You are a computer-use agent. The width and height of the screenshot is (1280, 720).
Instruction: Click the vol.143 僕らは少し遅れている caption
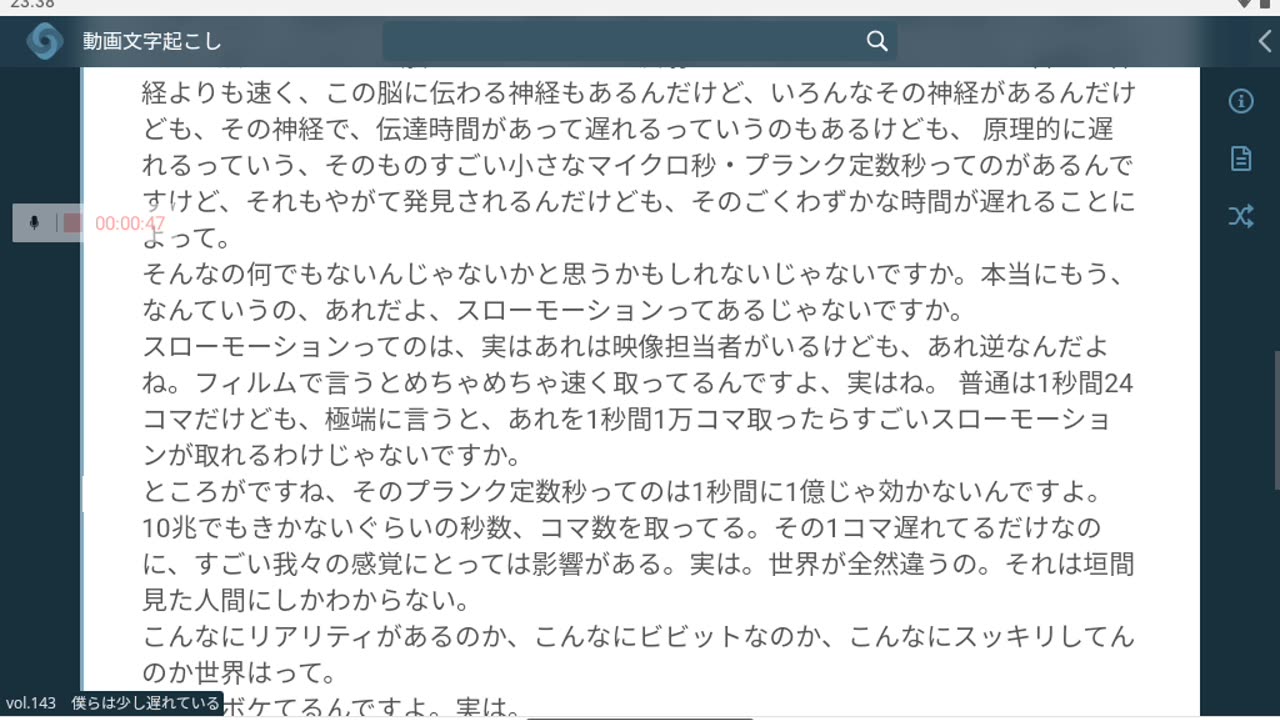pyautogui.click(x=112, y=703)
